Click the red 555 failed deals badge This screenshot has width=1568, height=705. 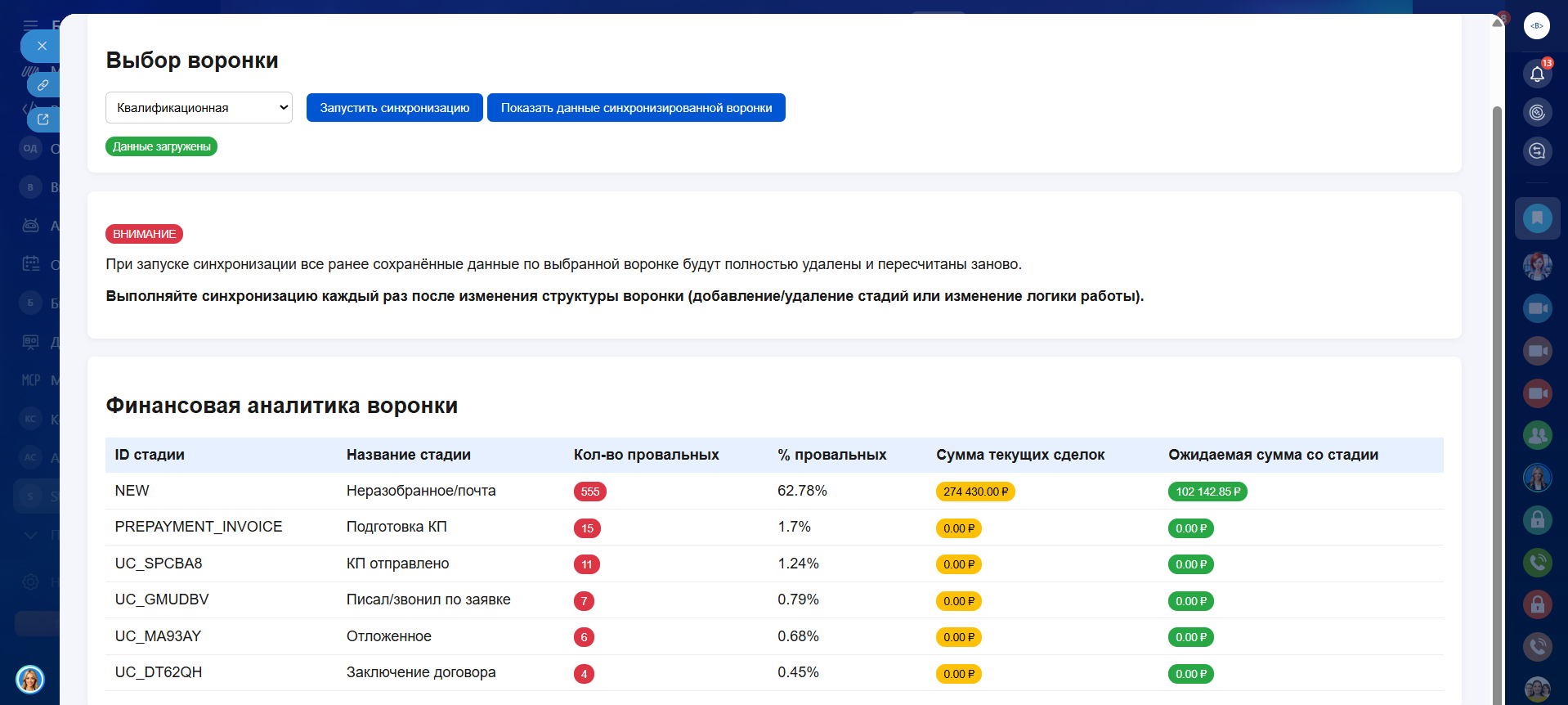(589, 492)
